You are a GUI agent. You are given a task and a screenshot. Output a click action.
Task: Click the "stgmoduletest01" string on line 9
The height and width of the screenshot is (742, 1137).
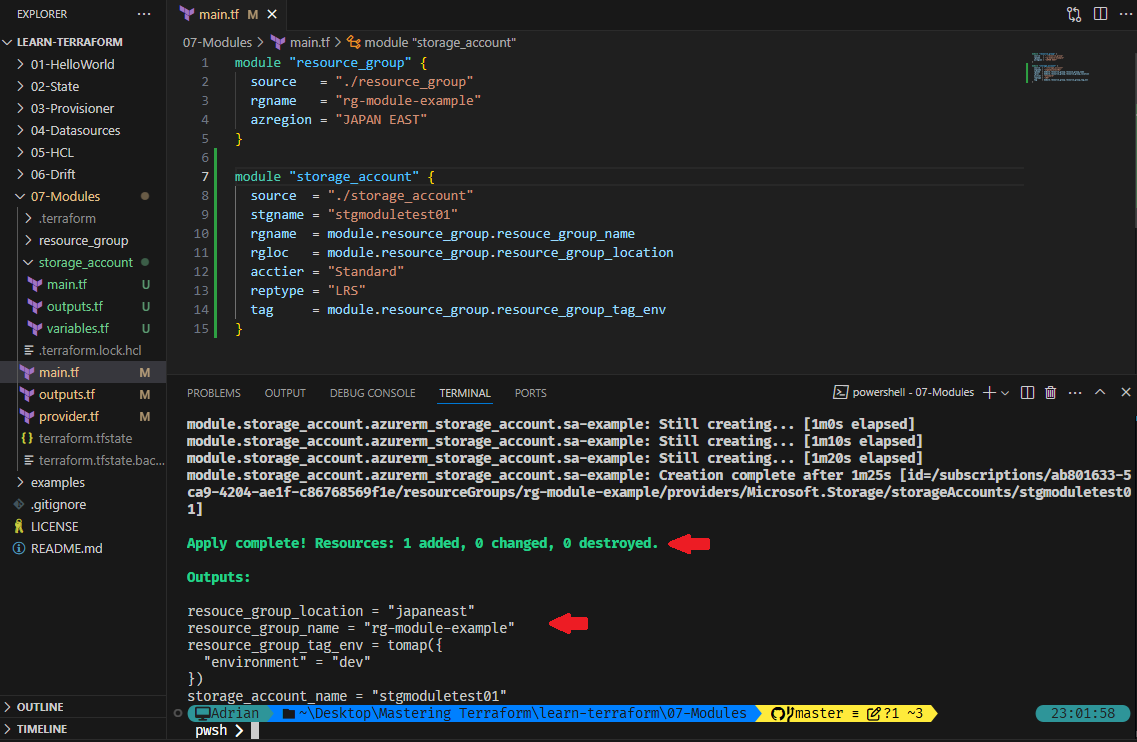coord(392,215)
